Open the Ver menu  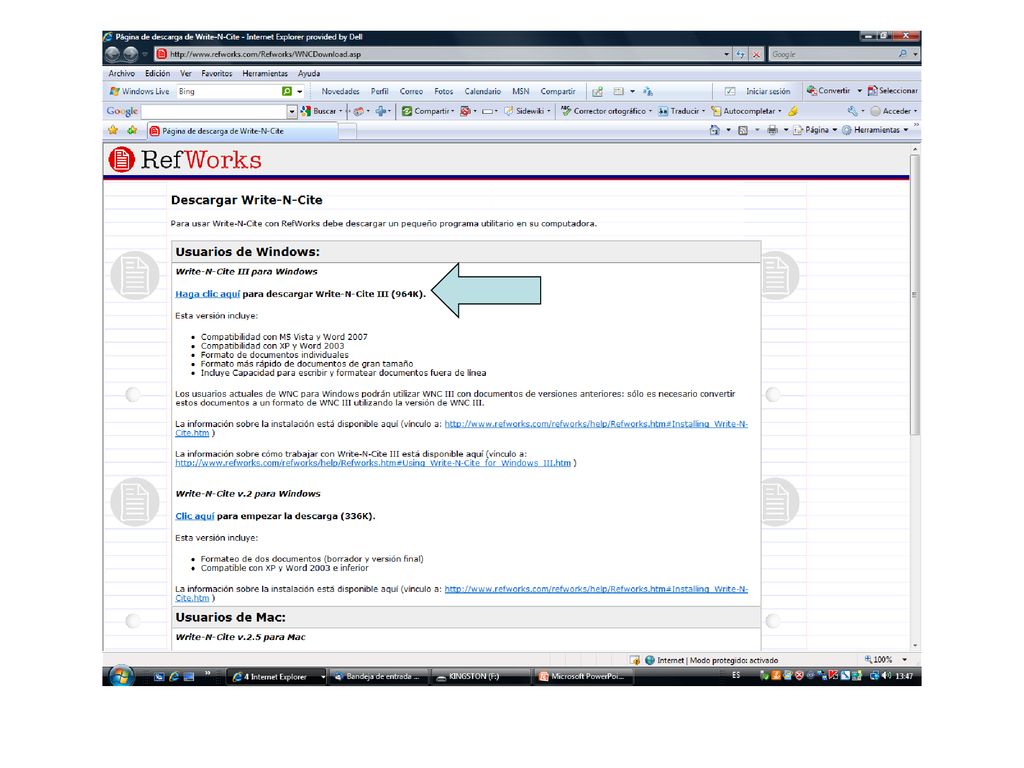(x=186, y=74)
